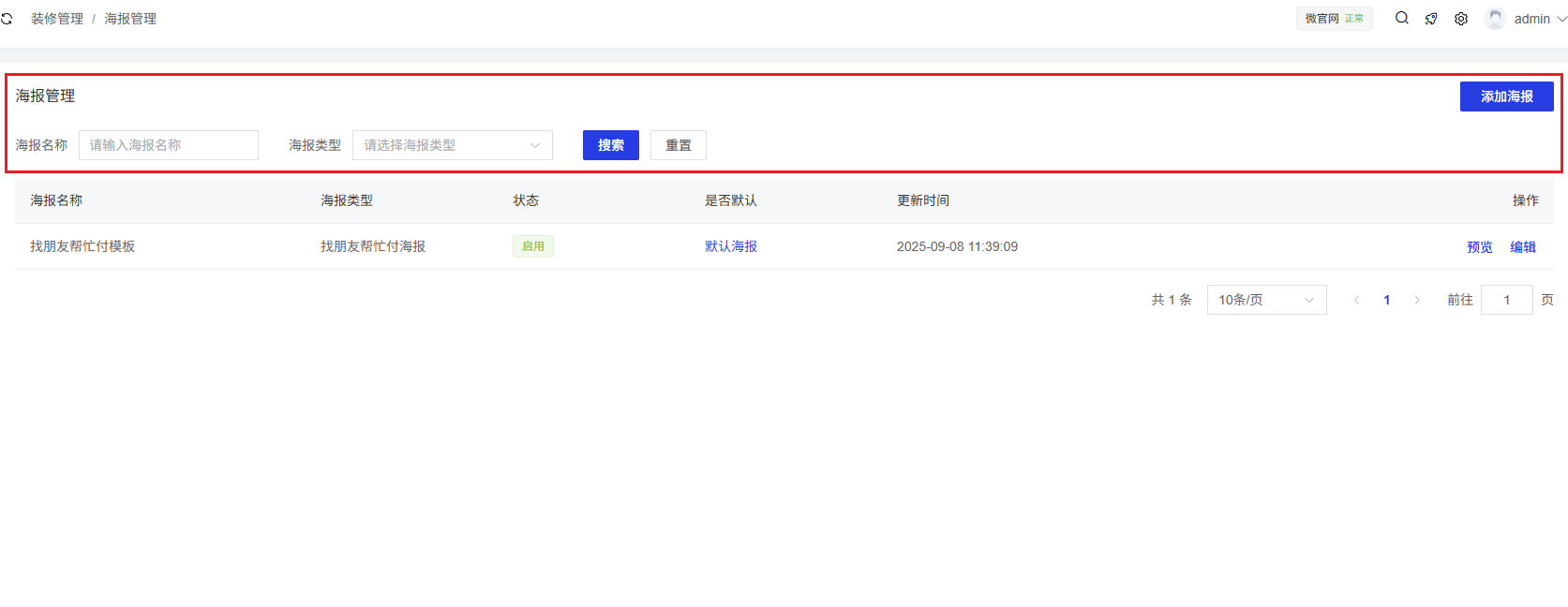This screenshot has height=607, width=1568.
Task: Go to the next page arrow
Action: [1417, 300]
